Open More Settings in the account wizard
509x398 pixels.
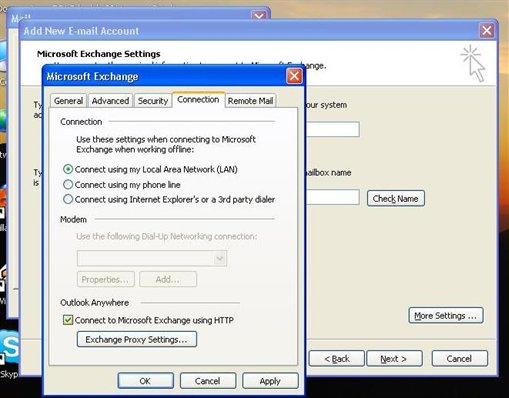point(446,316)
